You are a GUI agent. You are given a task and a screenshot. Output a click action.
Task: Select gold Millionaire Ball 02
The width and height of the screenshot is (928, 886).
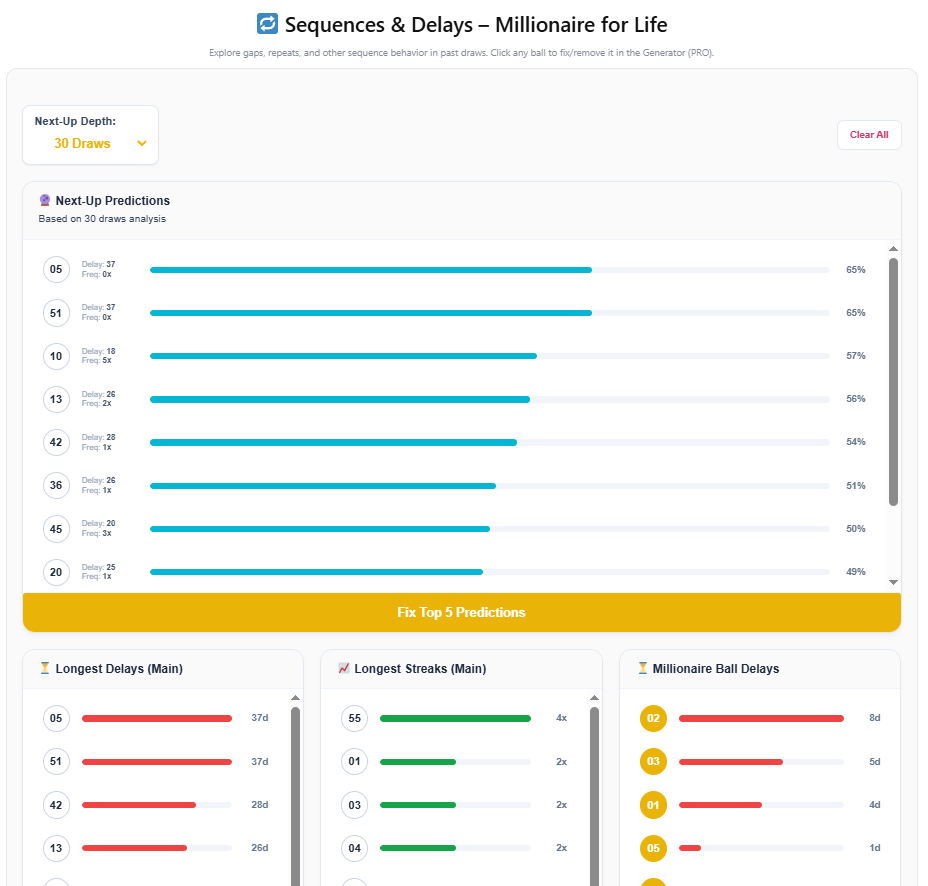pos(653,718)
